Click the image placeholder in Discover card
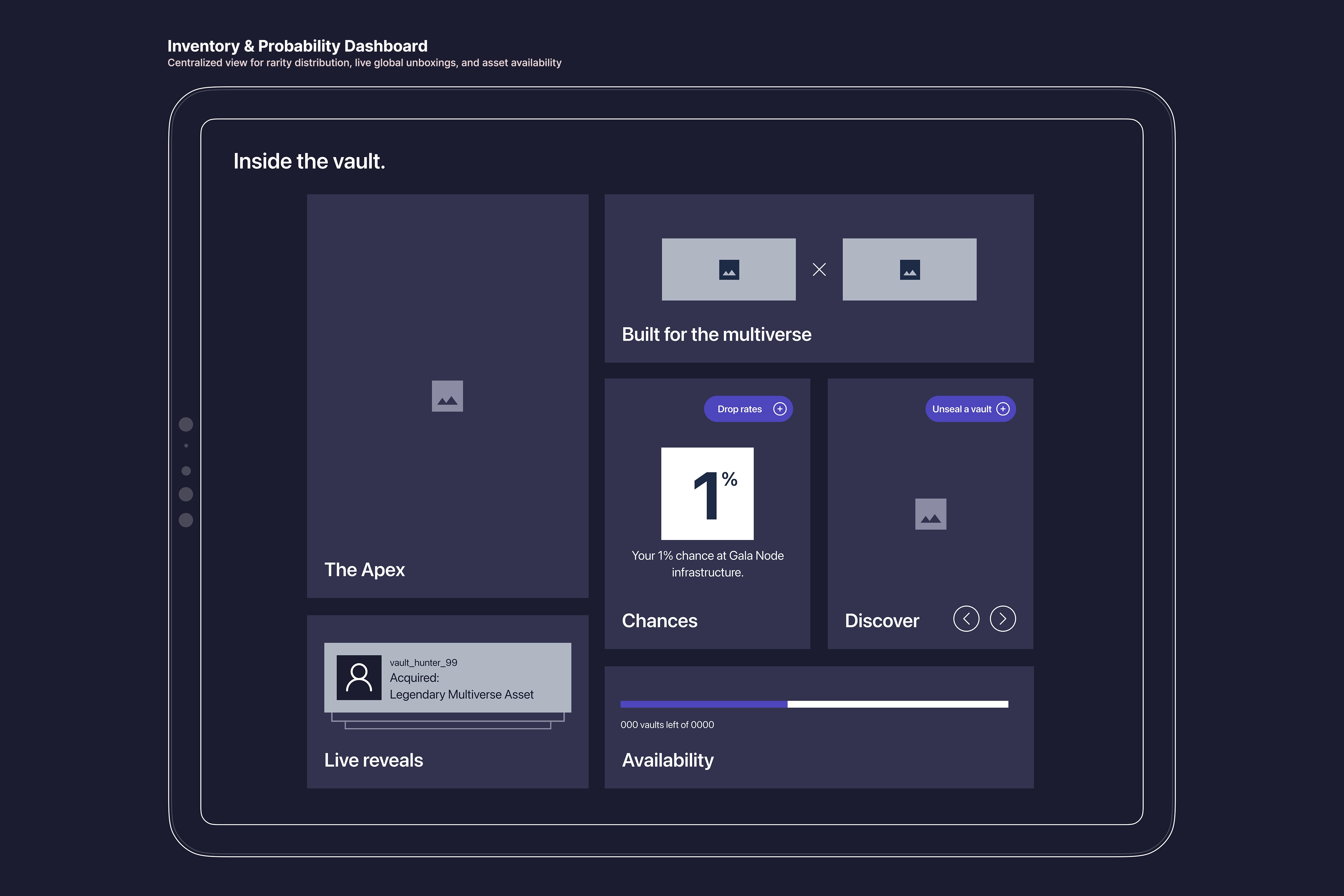The image size is (1344, 896). 930,514
